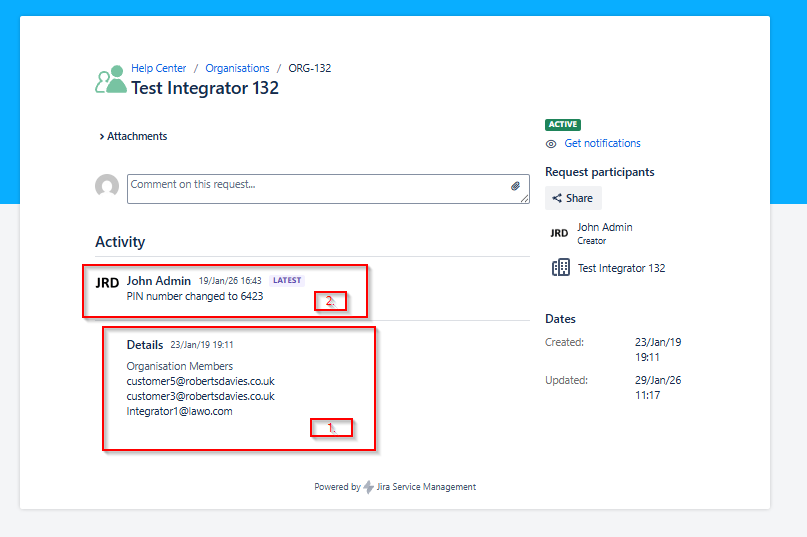Click the Get notifications link

click(x=602, y=144)
